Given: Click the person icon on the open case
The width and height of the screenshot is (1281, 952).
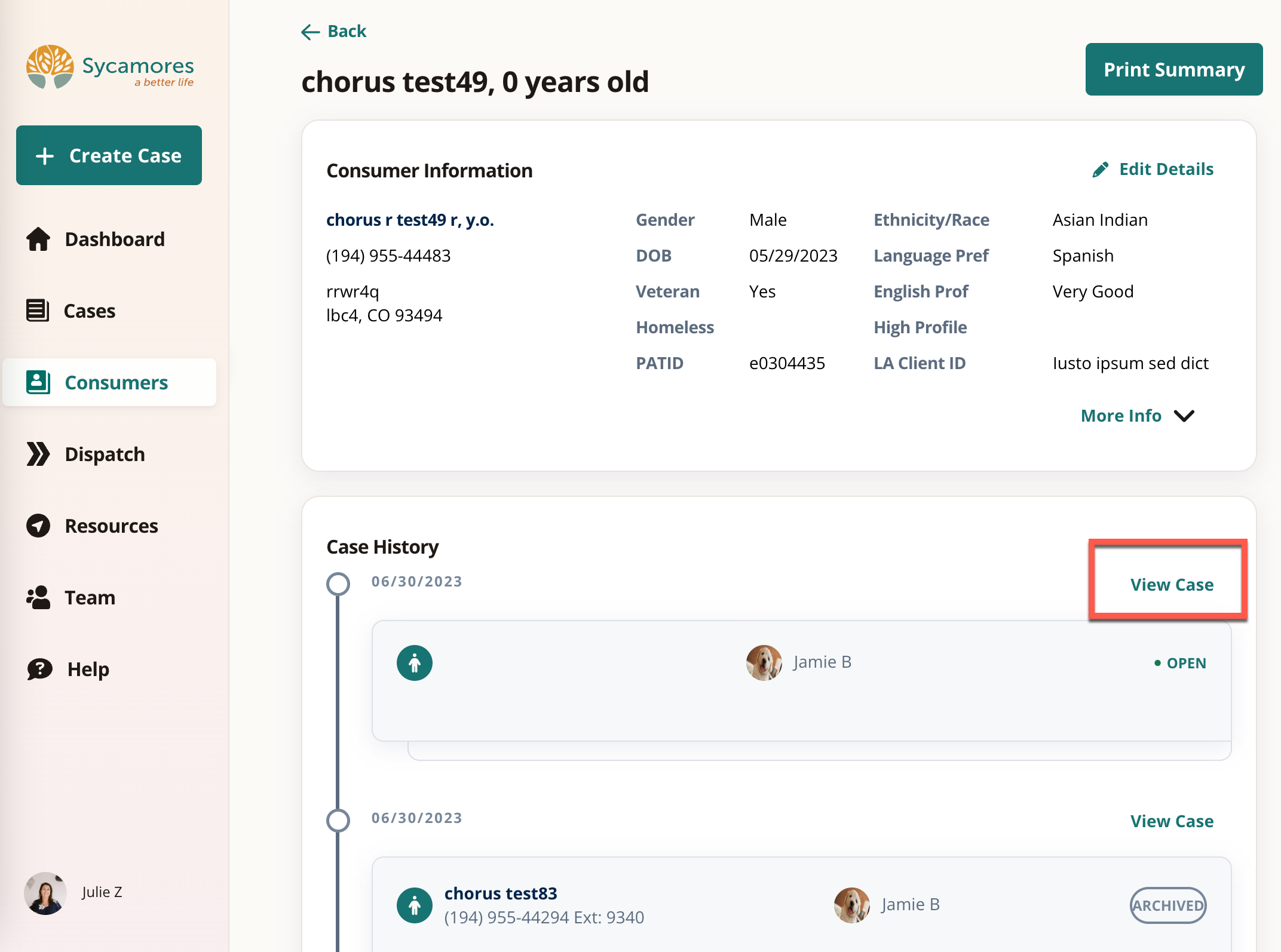Looking at the screenshot, I should point(415,663).
